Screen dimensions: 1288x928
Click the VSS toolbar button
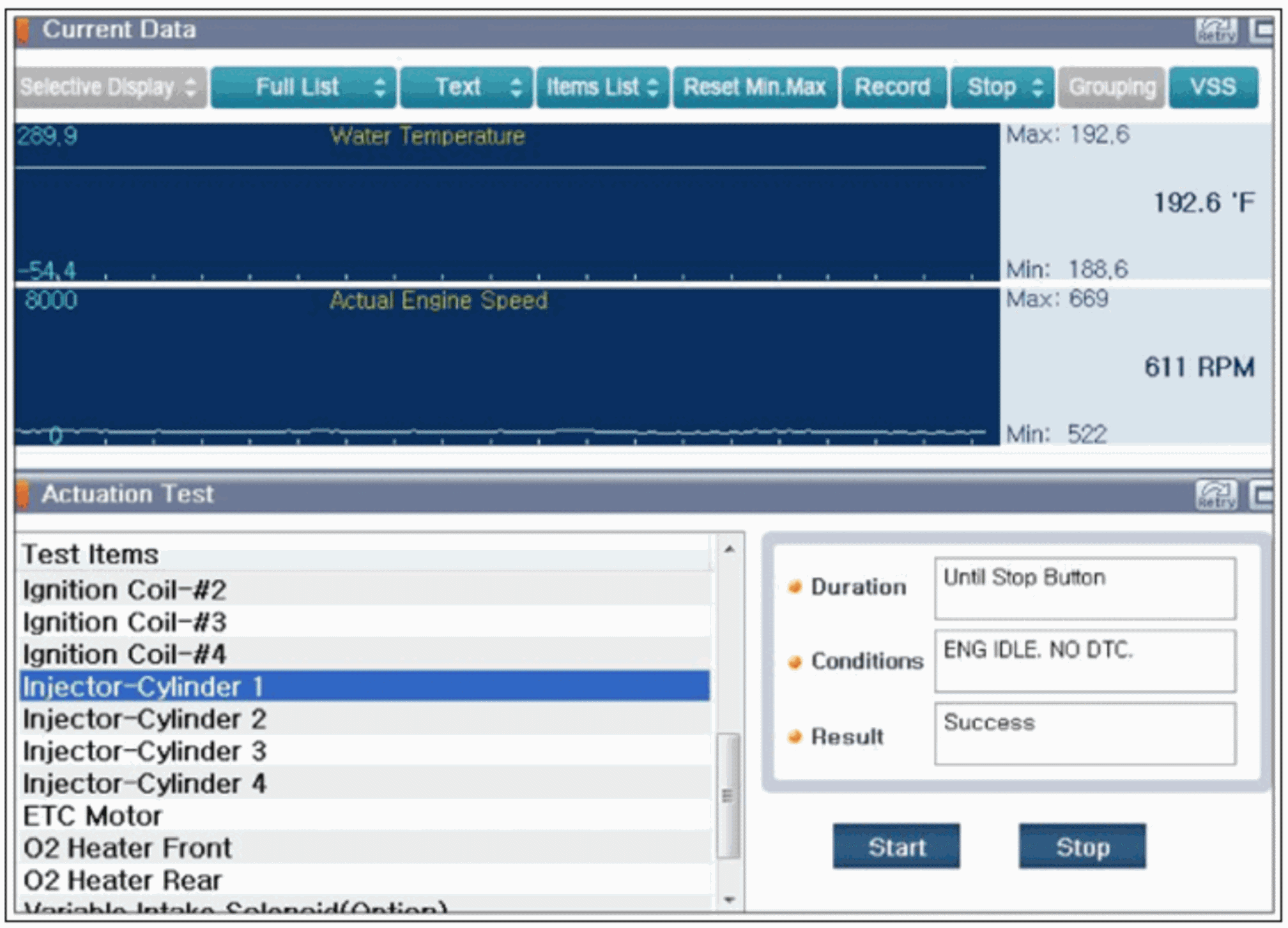coord(1213,87)
